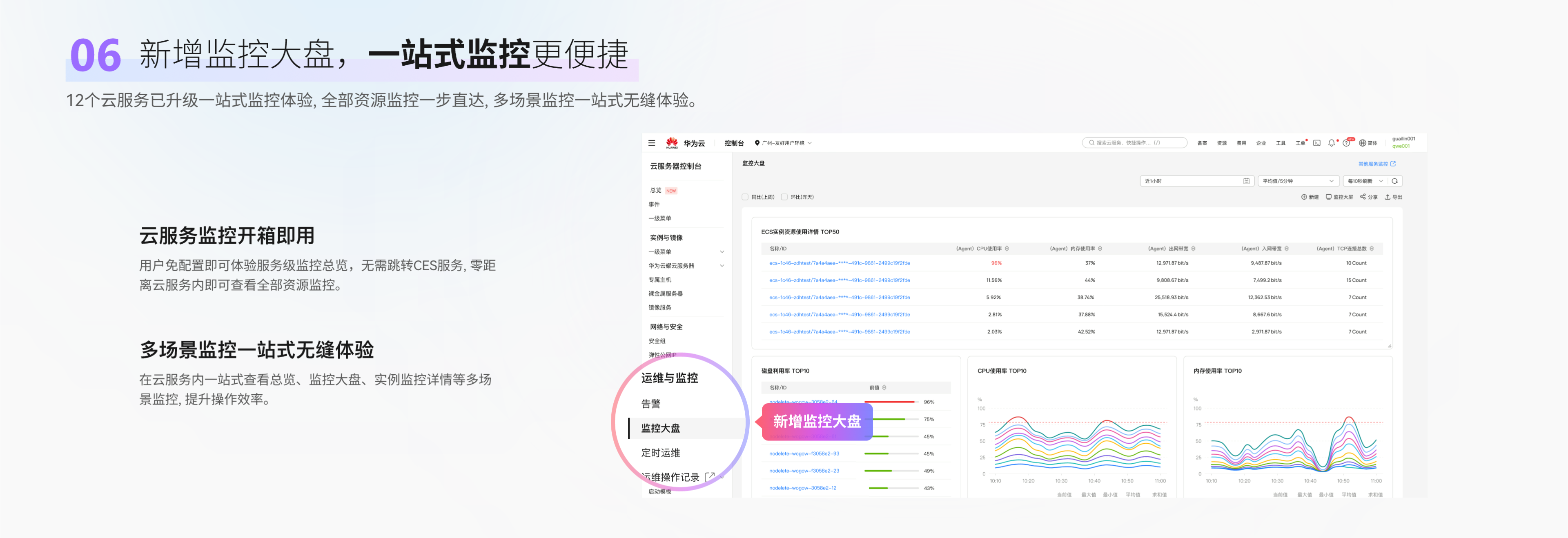1568x538 pixels.
Task: Click the calendar icon in 近1小时 field
Action: click(1246, 181)
